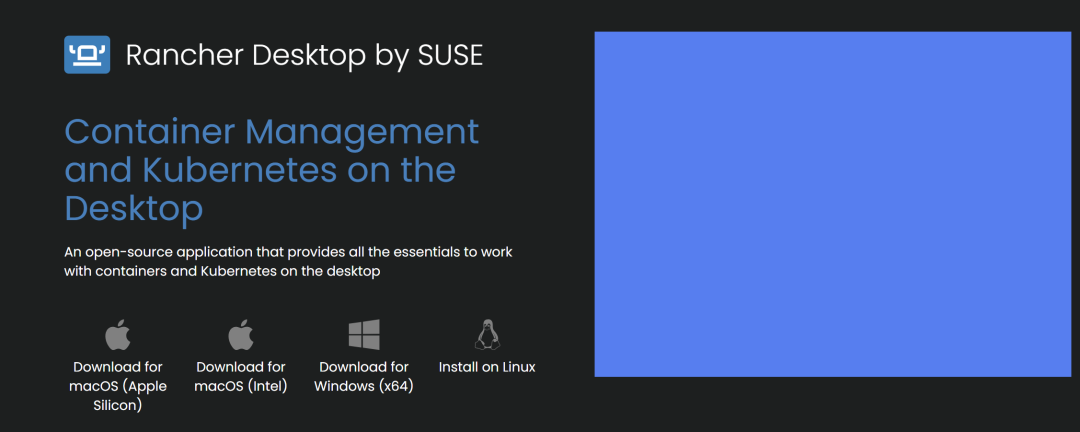1080x432 pixels.
Task: Select the Install on Linux link
Action: (487, 367)
